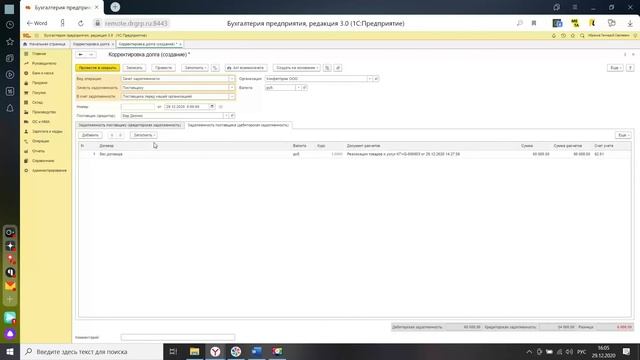Open the Поставщик (кредитор) open-link icon
The height and width of the screenshot is (360, 640).
[x=232, y=116]
